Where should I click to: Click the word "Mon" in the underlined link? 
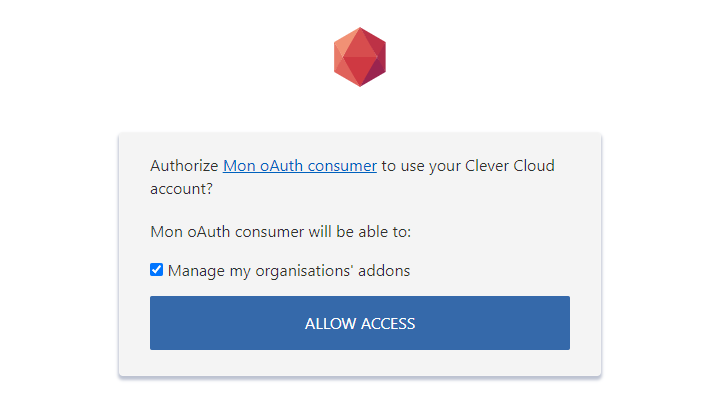click(x=239, y=166)
